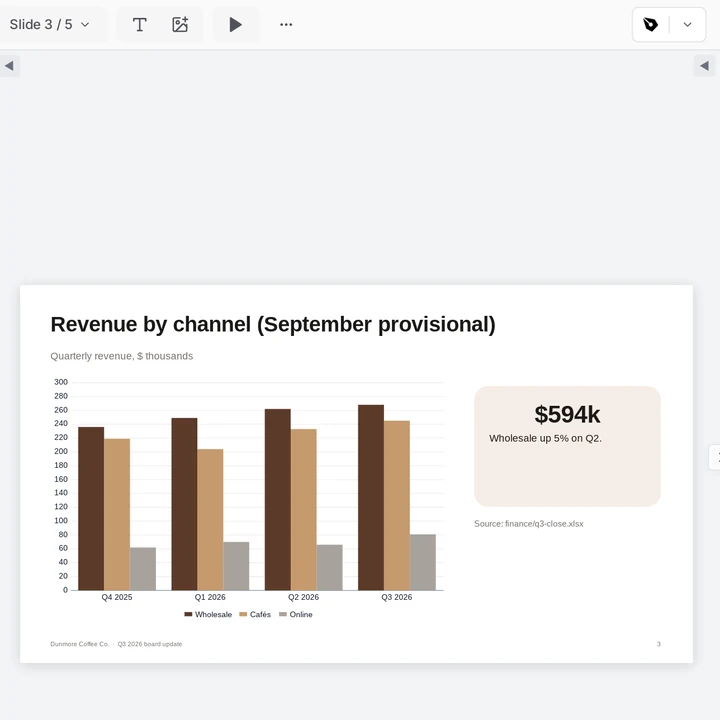Screen dimensions: 720x720
Task: Click the tan Cafés legend swatch
Action: (x=243, y=614)
